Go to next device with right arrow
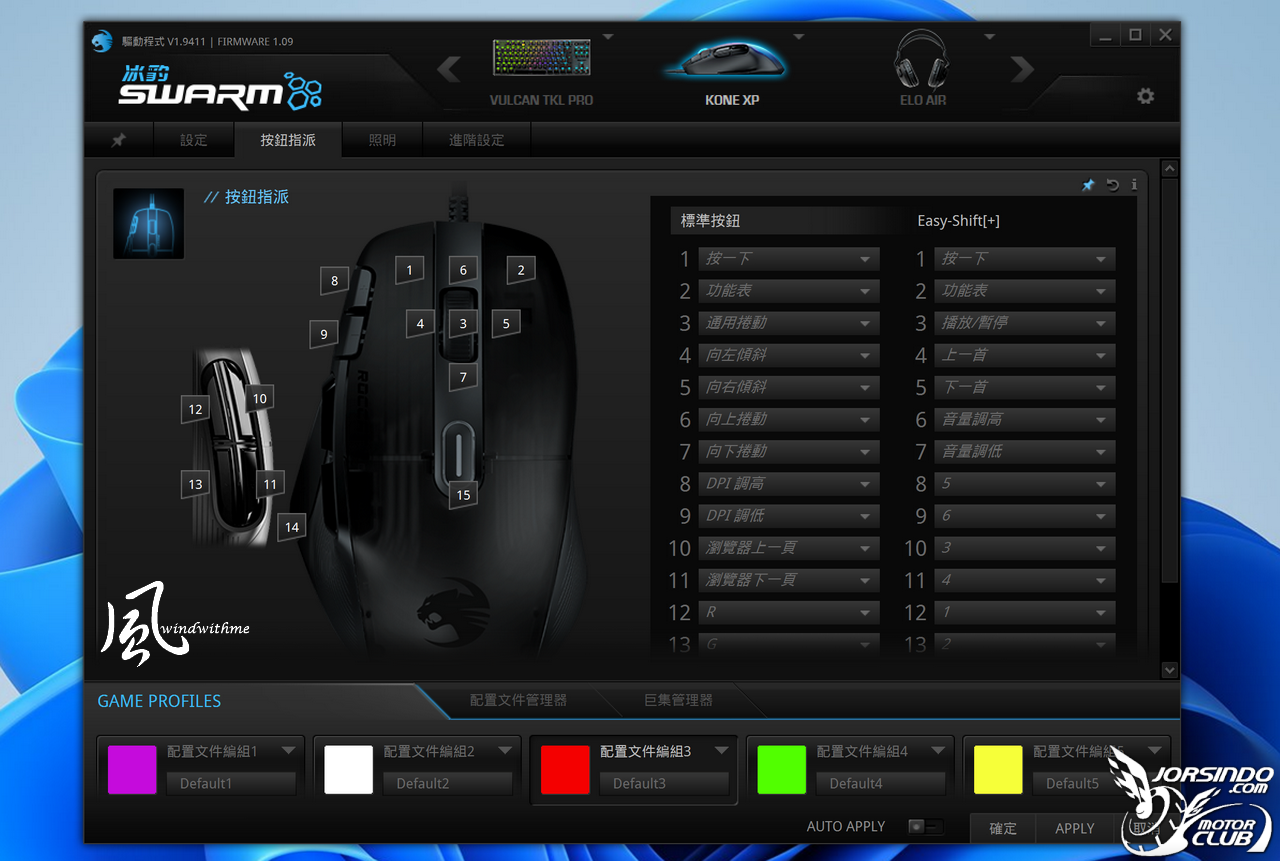Screen dimensions: 1280x861 (1022, 69)
